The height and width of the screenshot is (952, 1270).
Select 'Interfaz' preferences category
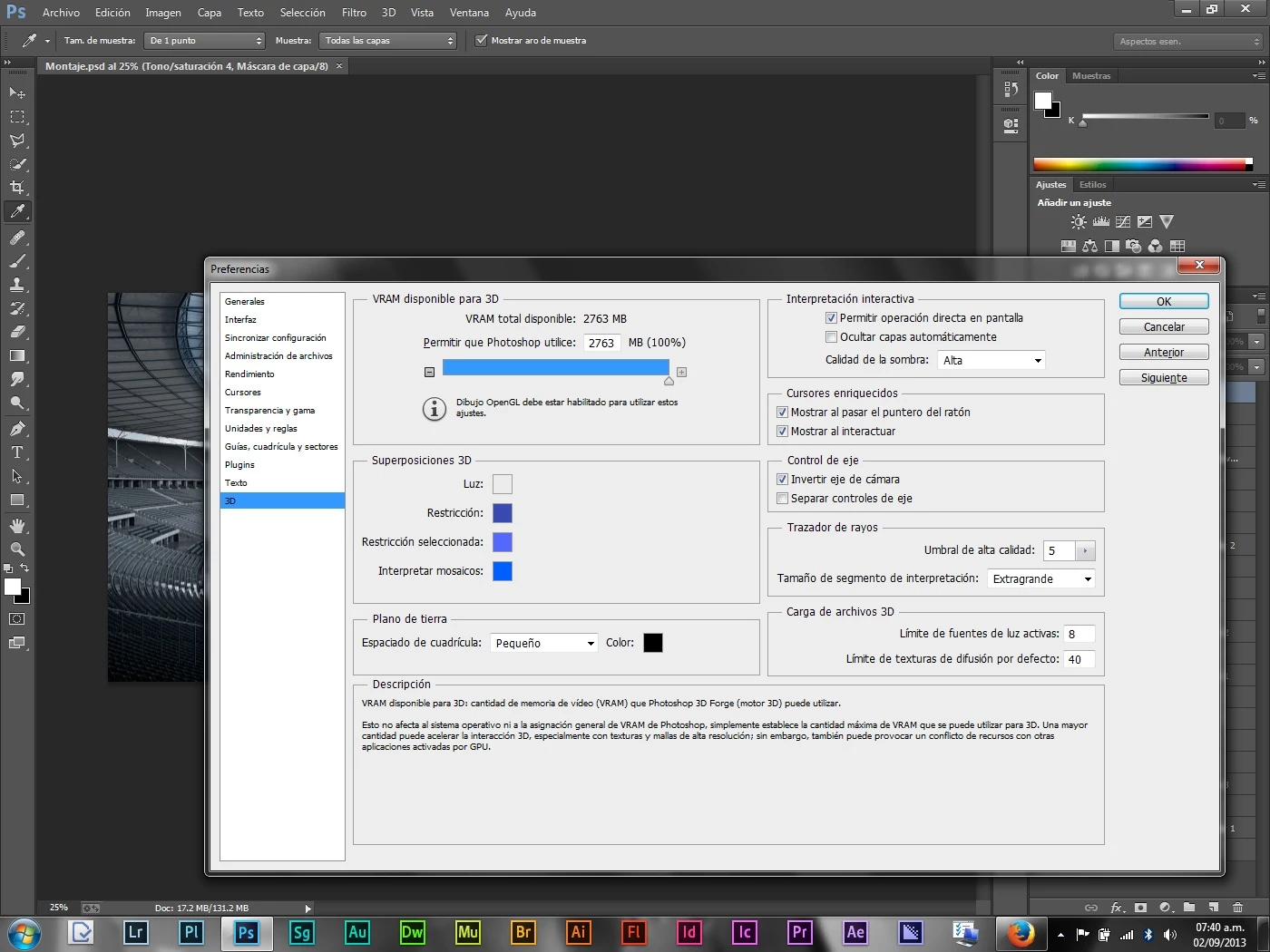(x=240, y=320)
